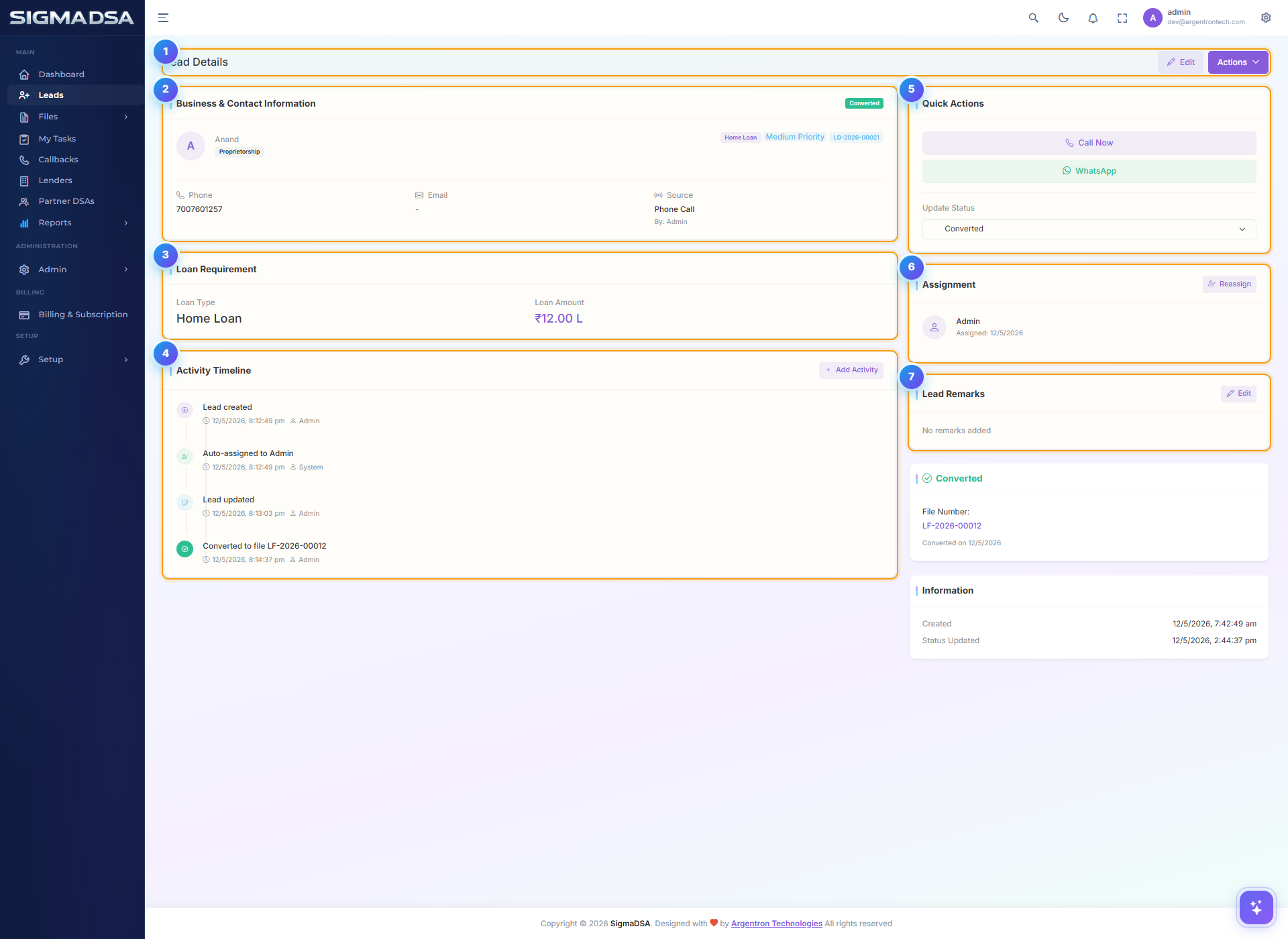Click the Setup wrench icon
The width and height of the screenshot is (1288, 939).
(x=24, y=360)
